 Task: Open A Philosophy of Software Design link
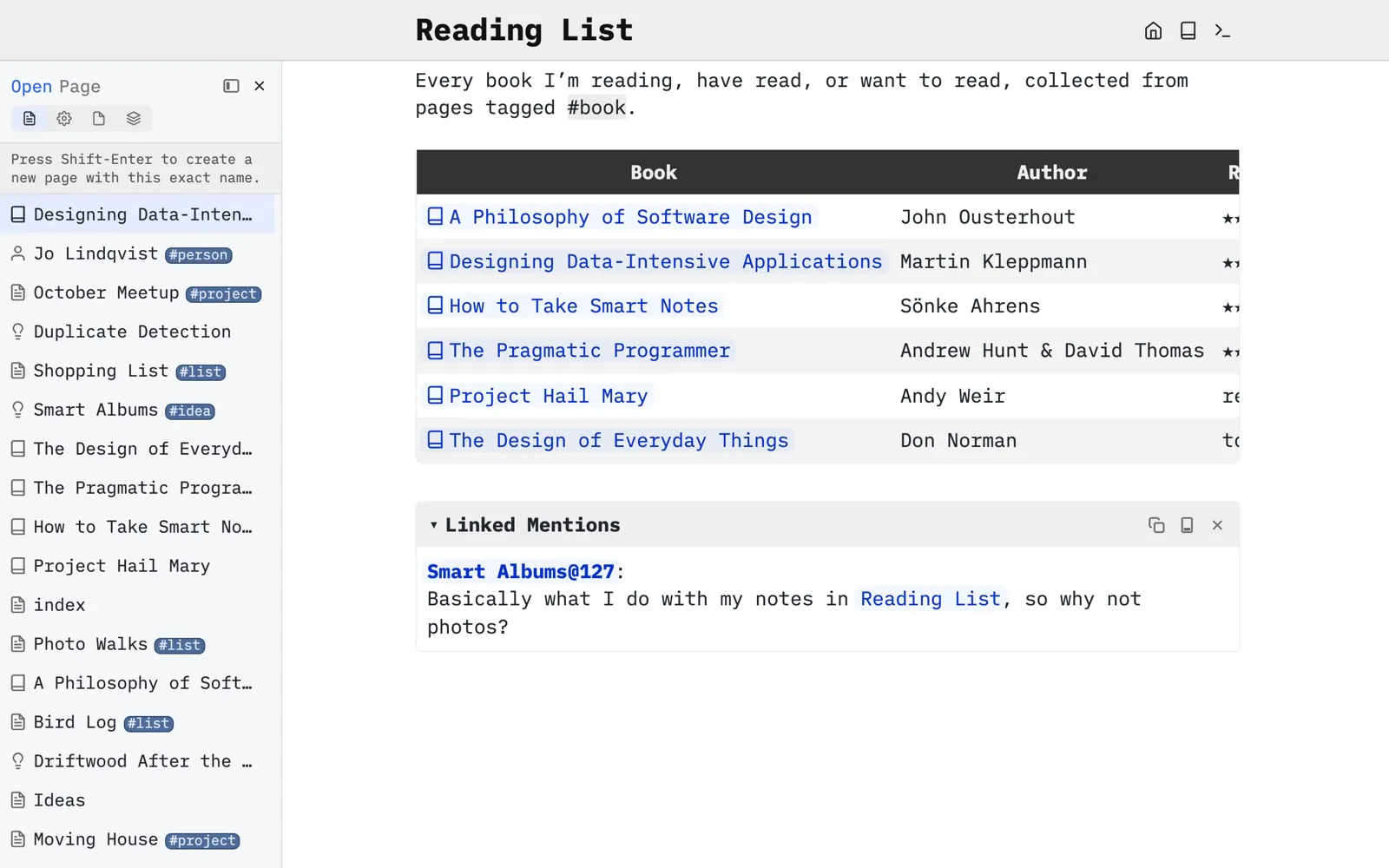coord(620,217)
